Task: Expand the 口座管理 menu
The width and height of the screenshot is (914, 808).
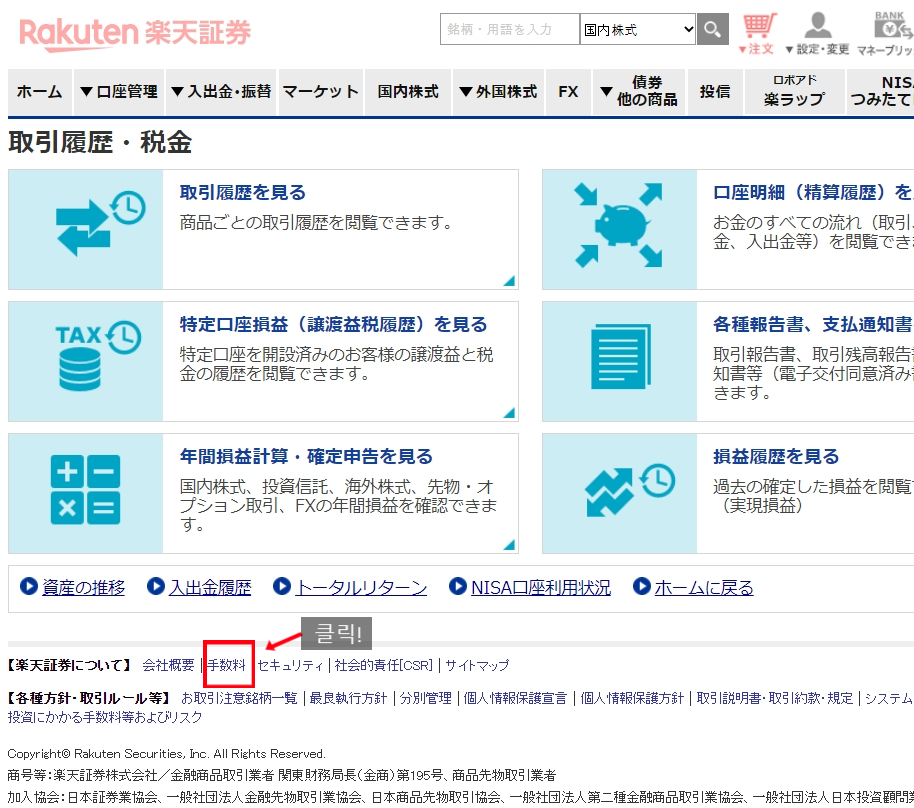Action: pyautogui.click(x=119, y=92)
